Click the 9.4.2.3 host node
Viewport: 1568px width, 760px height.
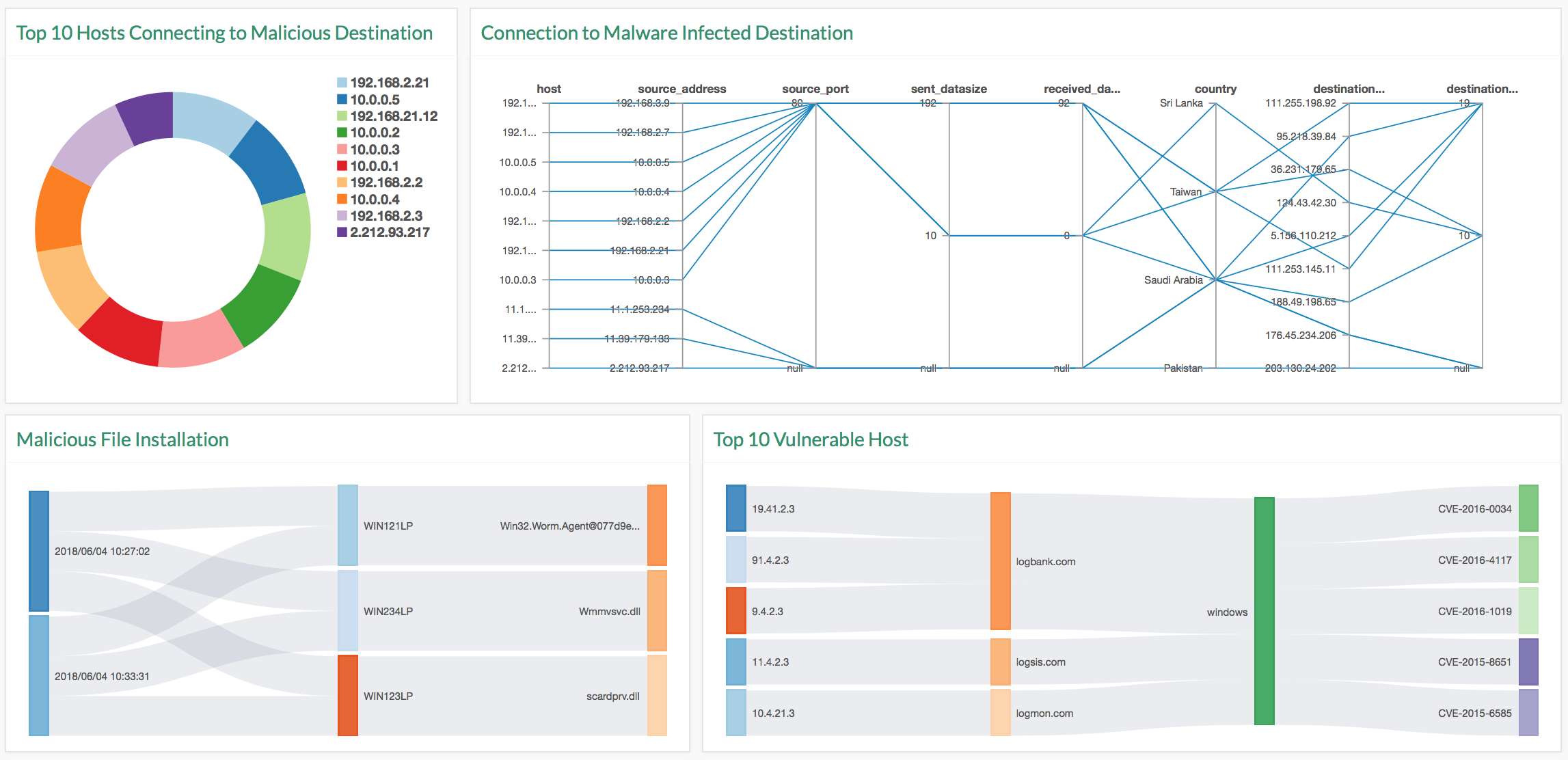coord(736,610)
